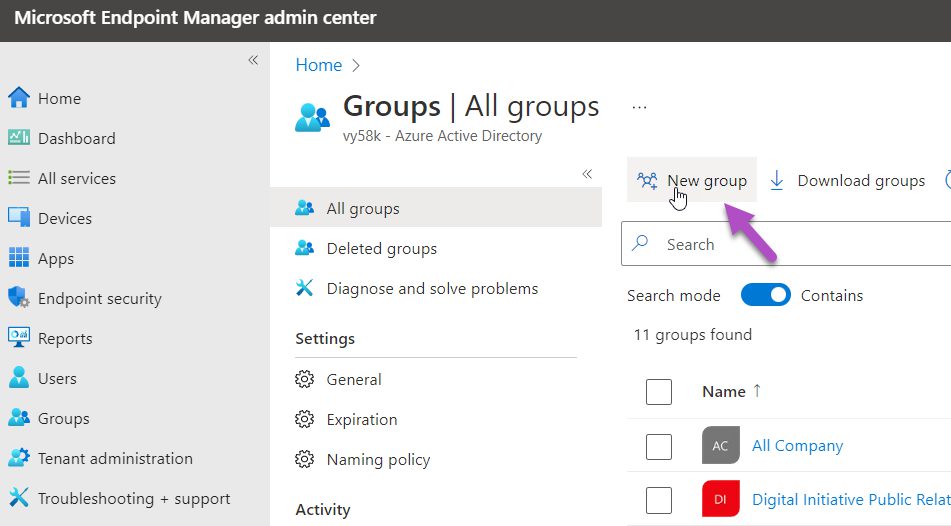Viewport: 951px width, 526px height.
Task: Click the AC avatar for All Company
Action: click(x=721, y=445)
